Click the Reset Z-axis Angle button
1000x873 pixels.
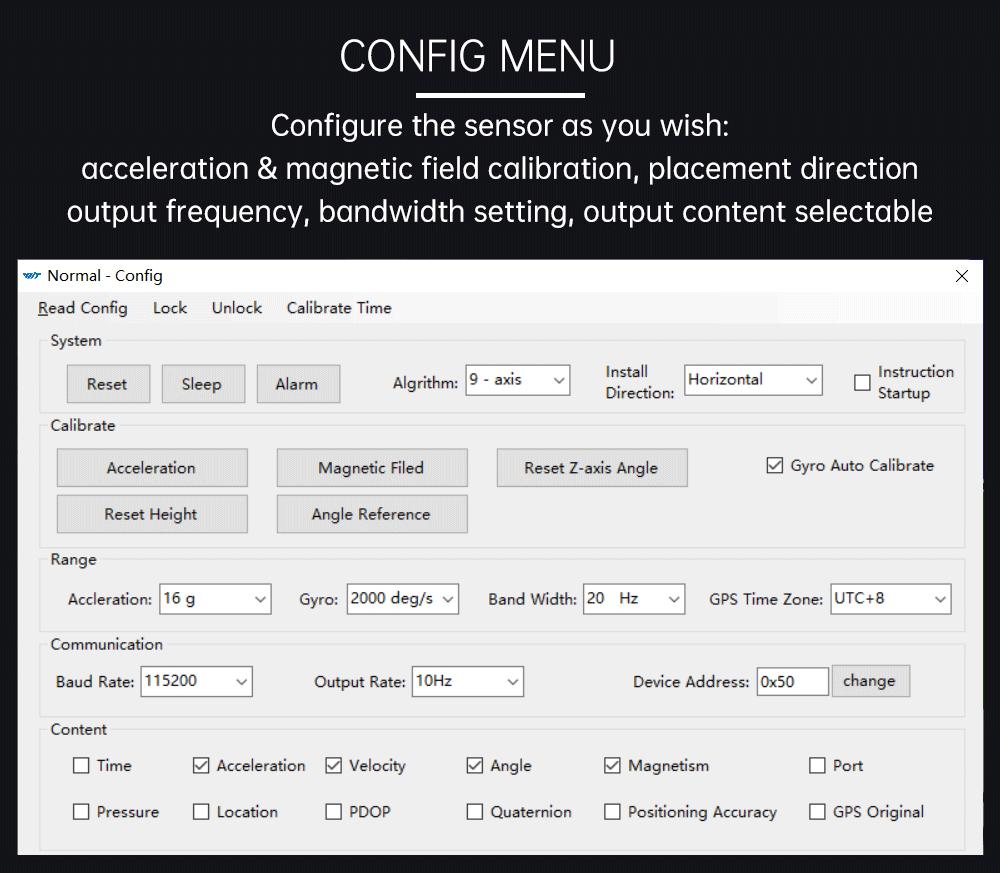[x=591, y=468]
